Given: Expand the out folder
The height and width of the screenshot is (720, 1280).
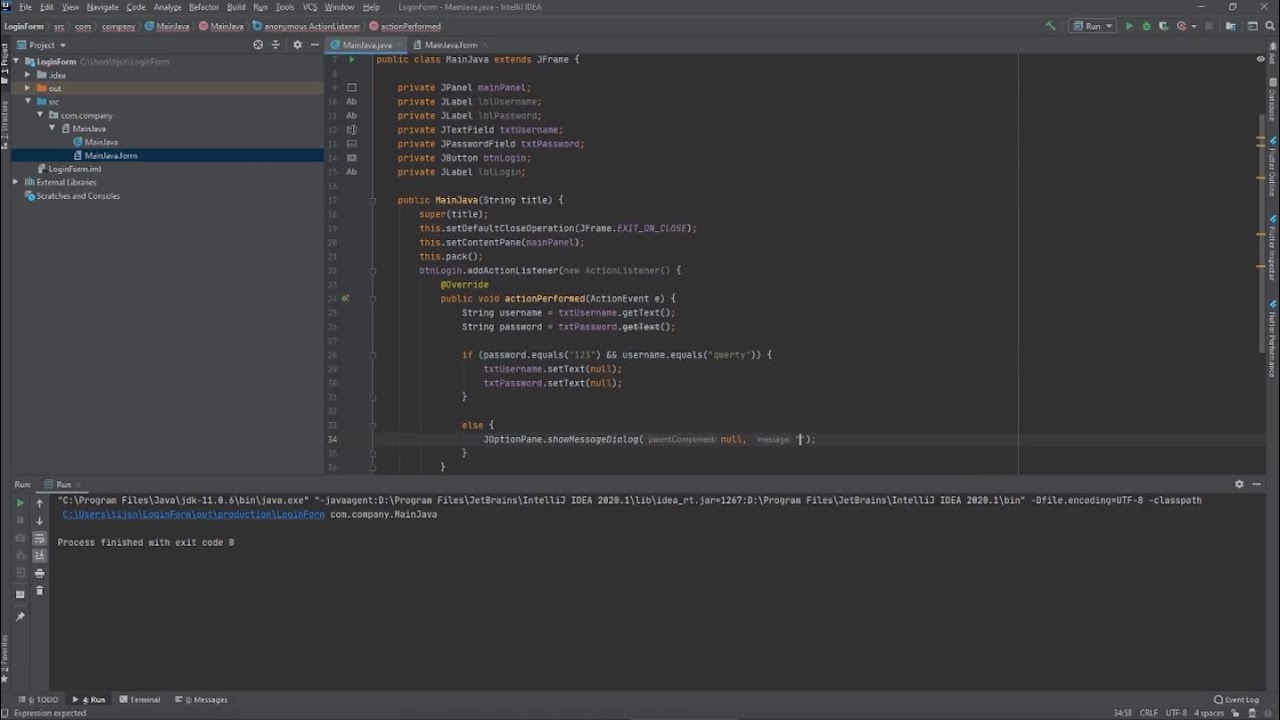Looking at the screenshot, I should pyautogui.click(x=29, y=88).
